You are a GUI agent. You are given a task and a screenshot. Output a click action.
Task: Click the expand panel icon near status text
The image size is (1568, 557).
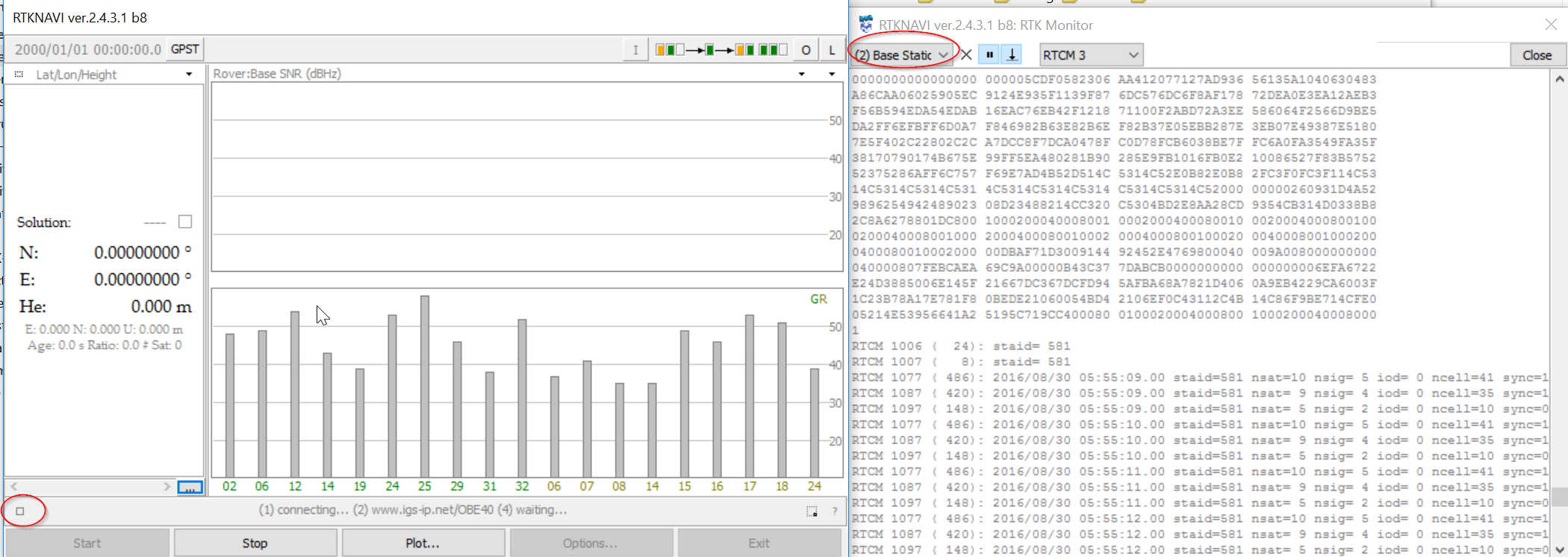(812, 511)
